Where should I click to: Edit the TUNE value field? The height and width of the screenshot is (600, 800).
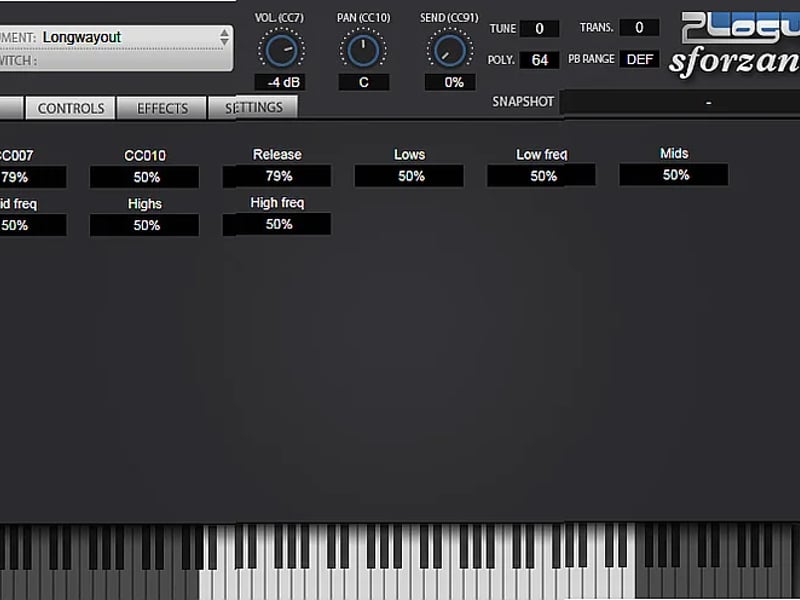(x=539, y=28)
